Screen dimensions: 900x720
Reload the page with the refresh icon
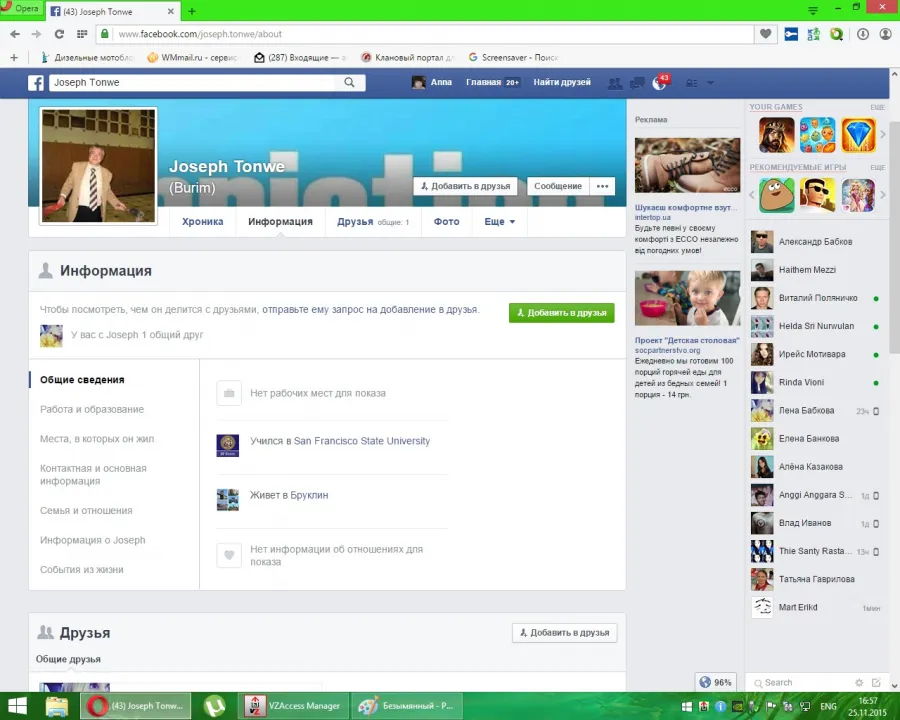pyautogui.click(x=59, y=34)
